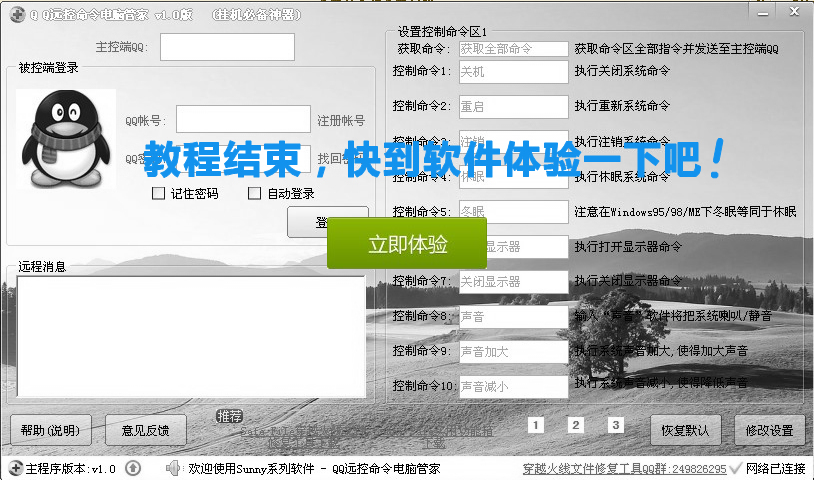This screenshot has width=814, height=480.
Task: Click the 修改设置 modify settings button
Action: 769,430
